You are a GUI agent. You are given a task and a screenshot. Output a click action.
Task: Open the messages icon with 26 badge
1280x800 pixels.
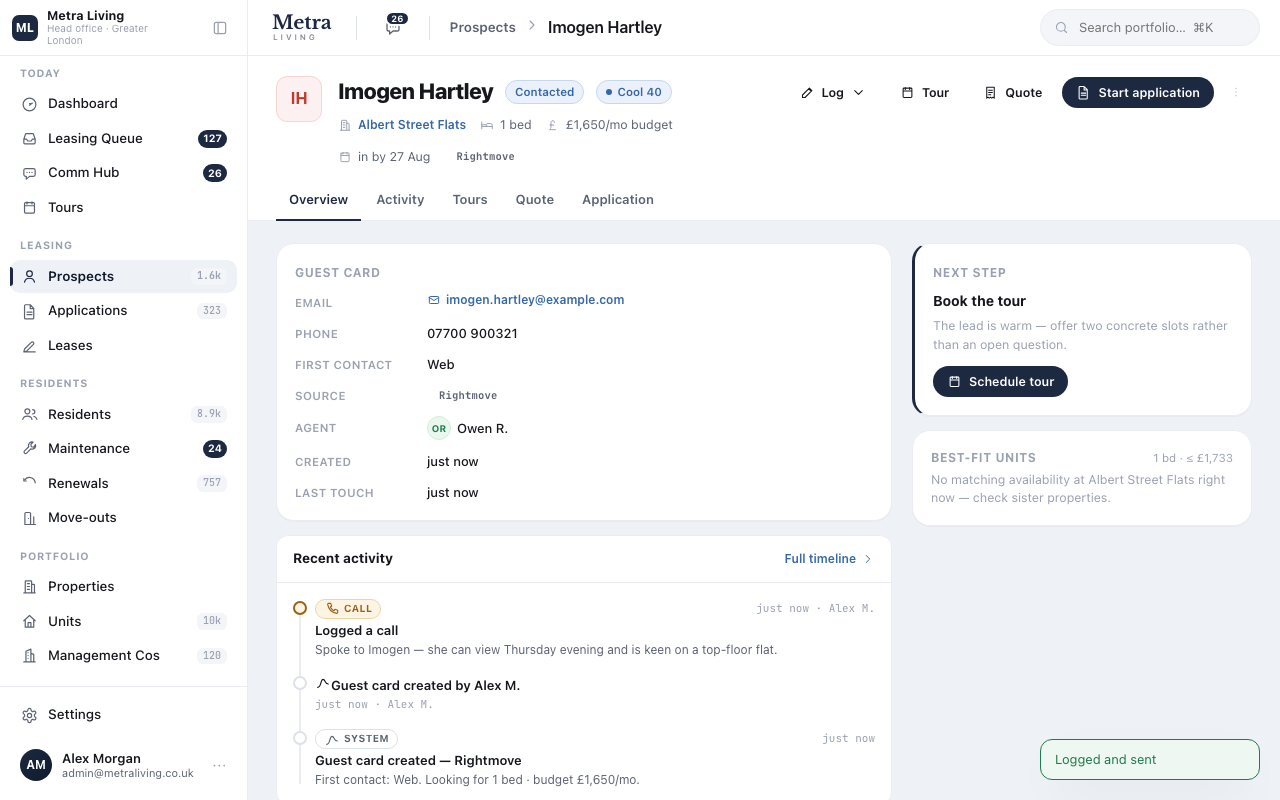tap(395, 27)
